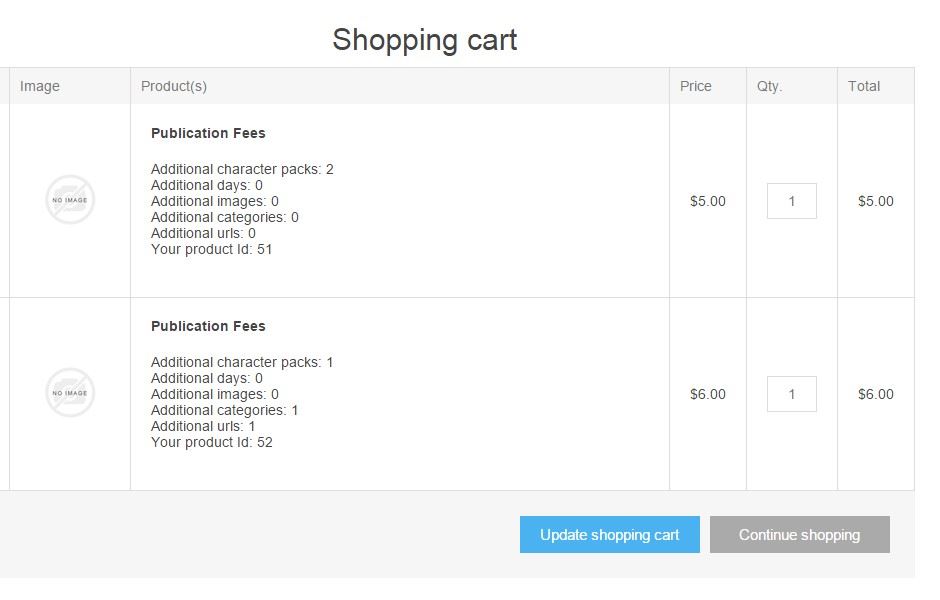This screenshot has height=600, width=940.
Task: Click the Image column header
Action: (40, 86)
